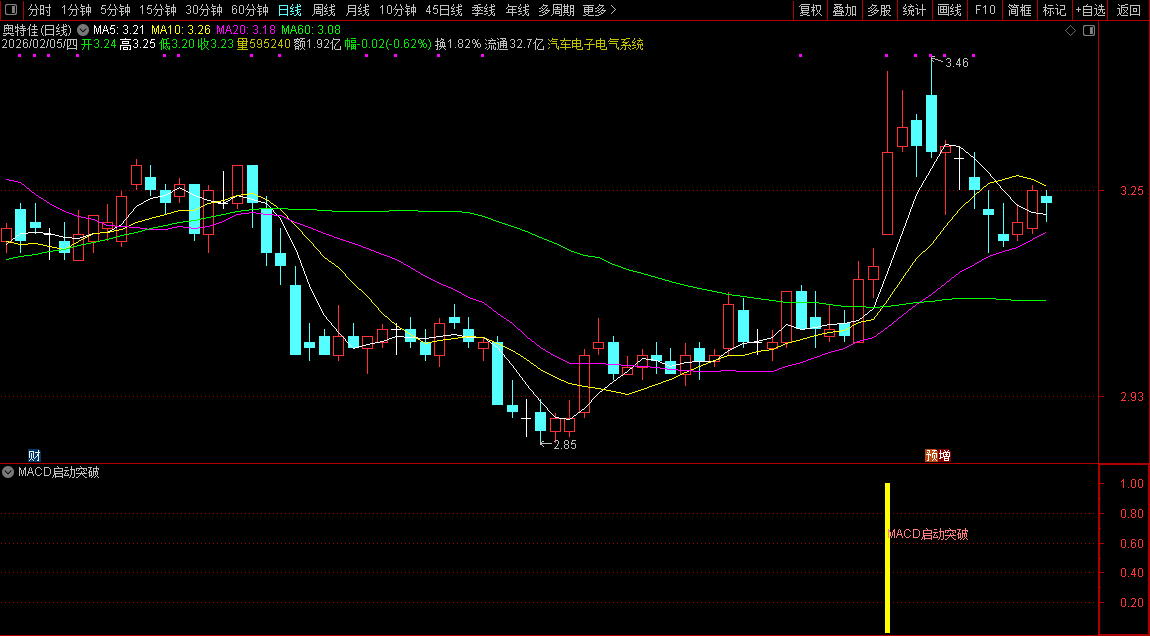Click the 幅-0.02(-0.62%) change value
Viewport: 1150px width, 636px height.
pos(388,44)
